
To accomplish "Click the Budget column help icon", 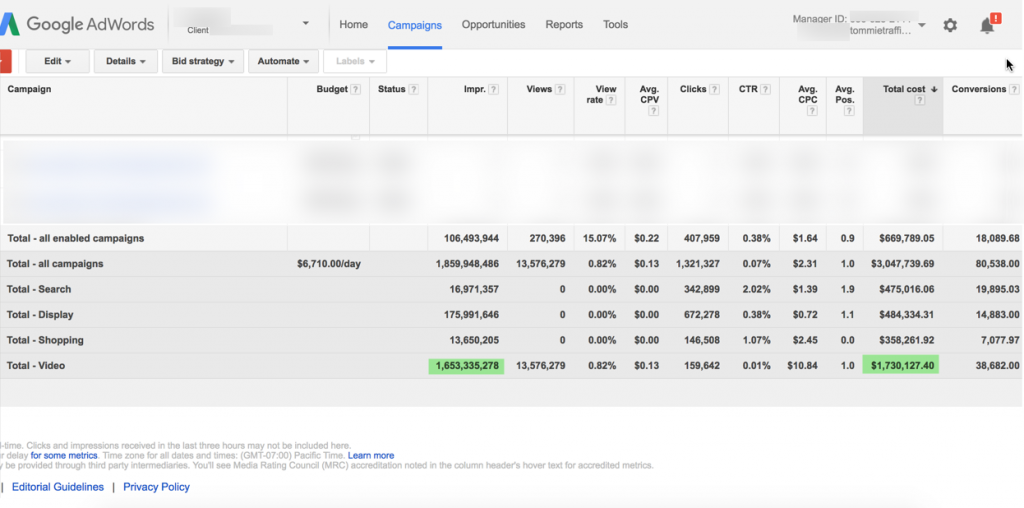I will coord(355,89).
